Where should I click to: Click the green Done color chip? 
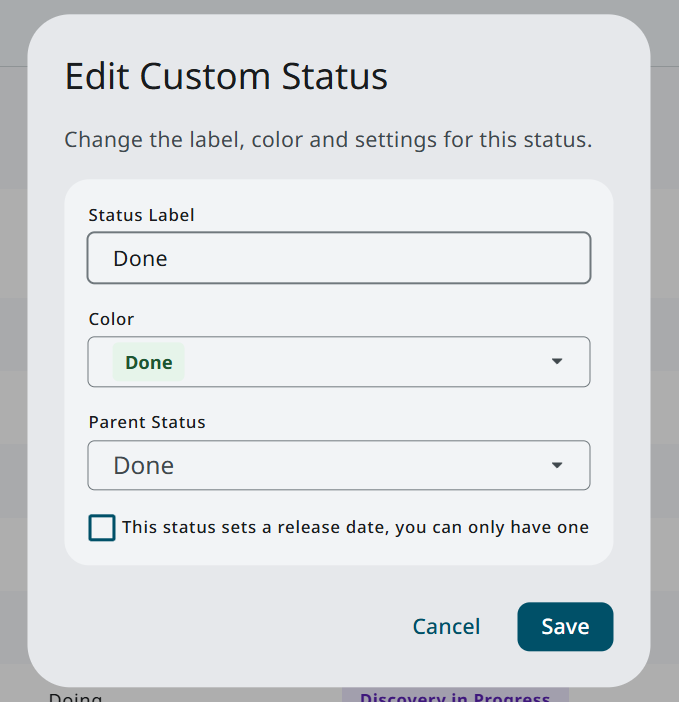(148, 362)
